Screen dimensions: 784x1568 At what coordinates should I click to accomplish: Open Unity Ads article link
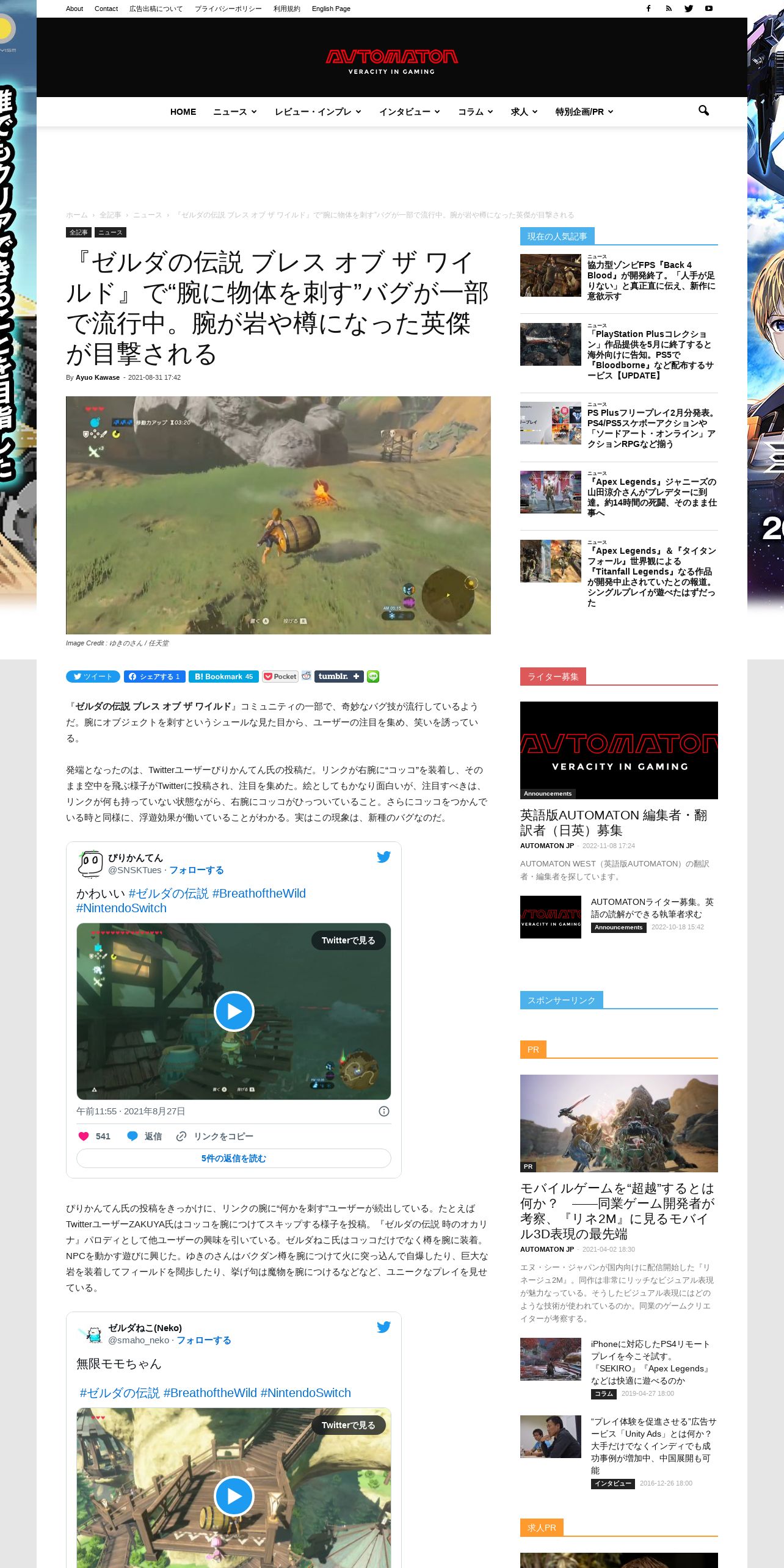pyautogui.click(x=653, y=1446)
